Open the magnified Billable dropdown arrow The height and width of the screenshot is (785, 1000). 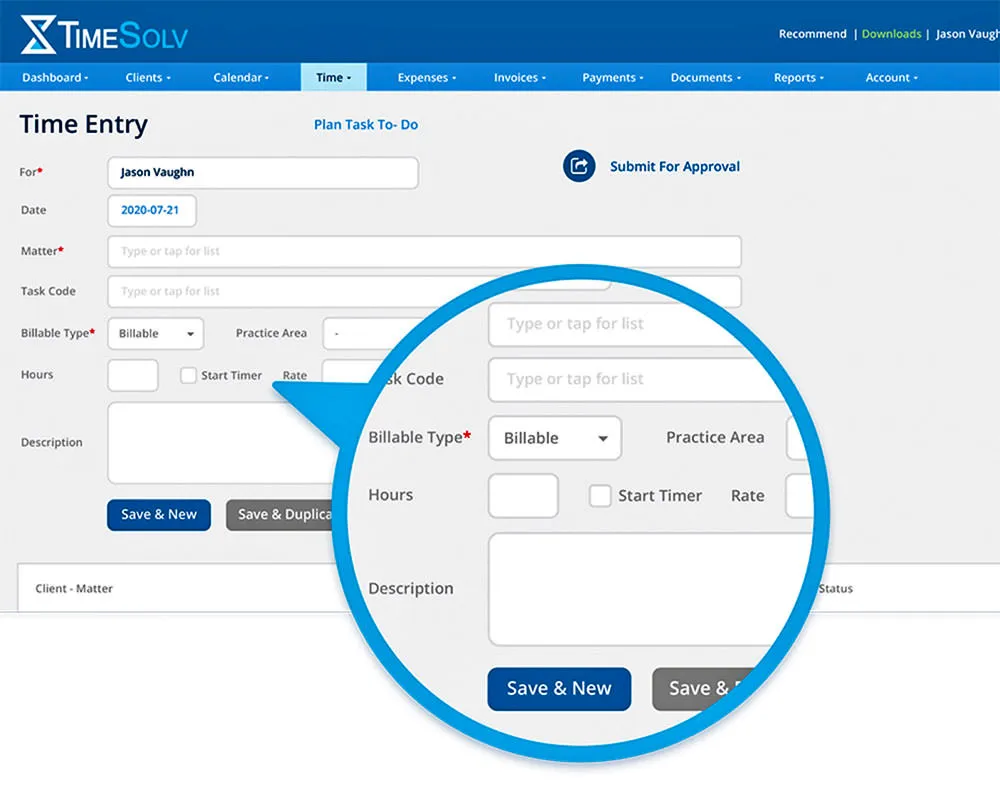602,438
